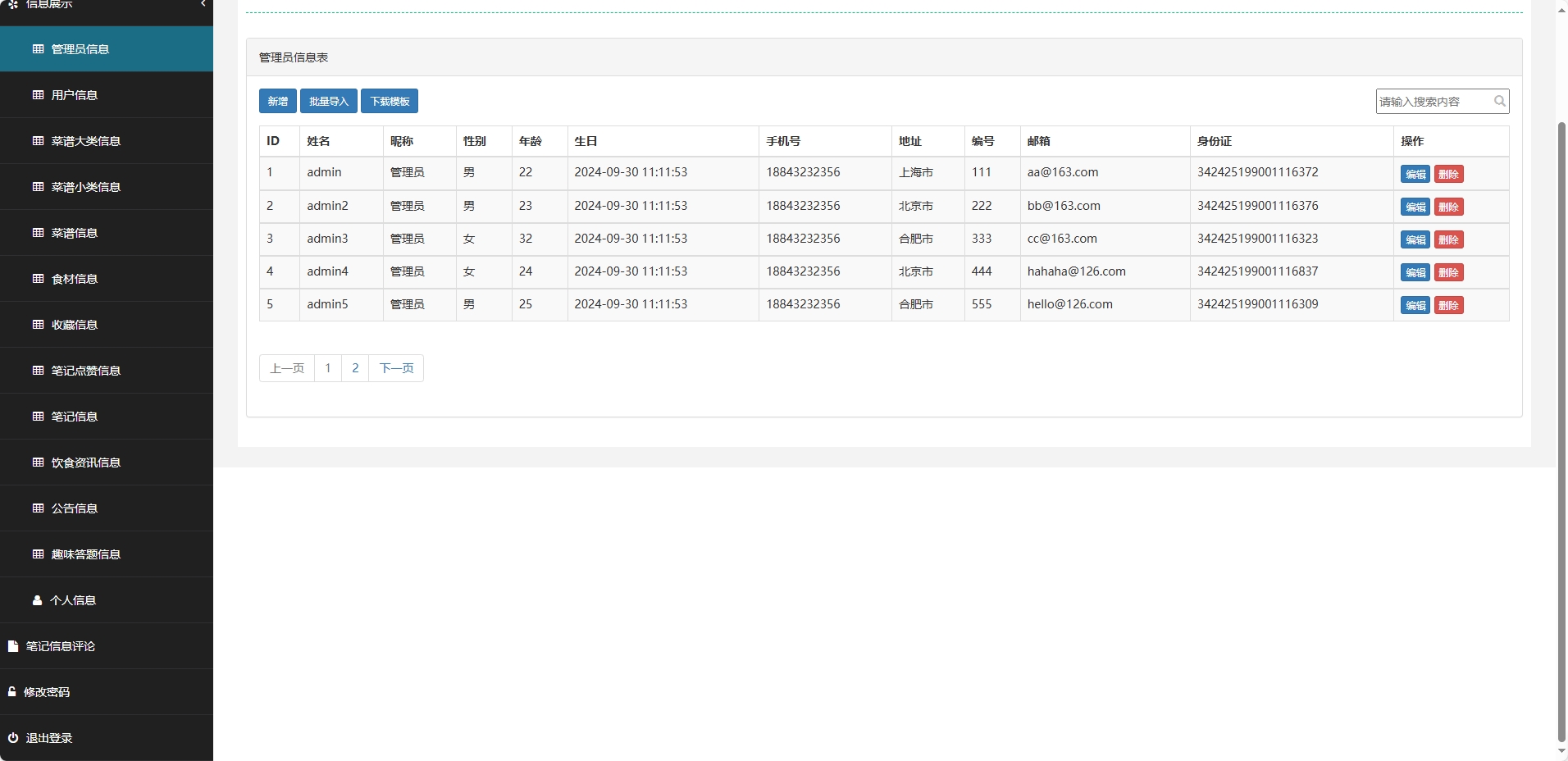Click the 下载模板 button

[x=390, y=101]
